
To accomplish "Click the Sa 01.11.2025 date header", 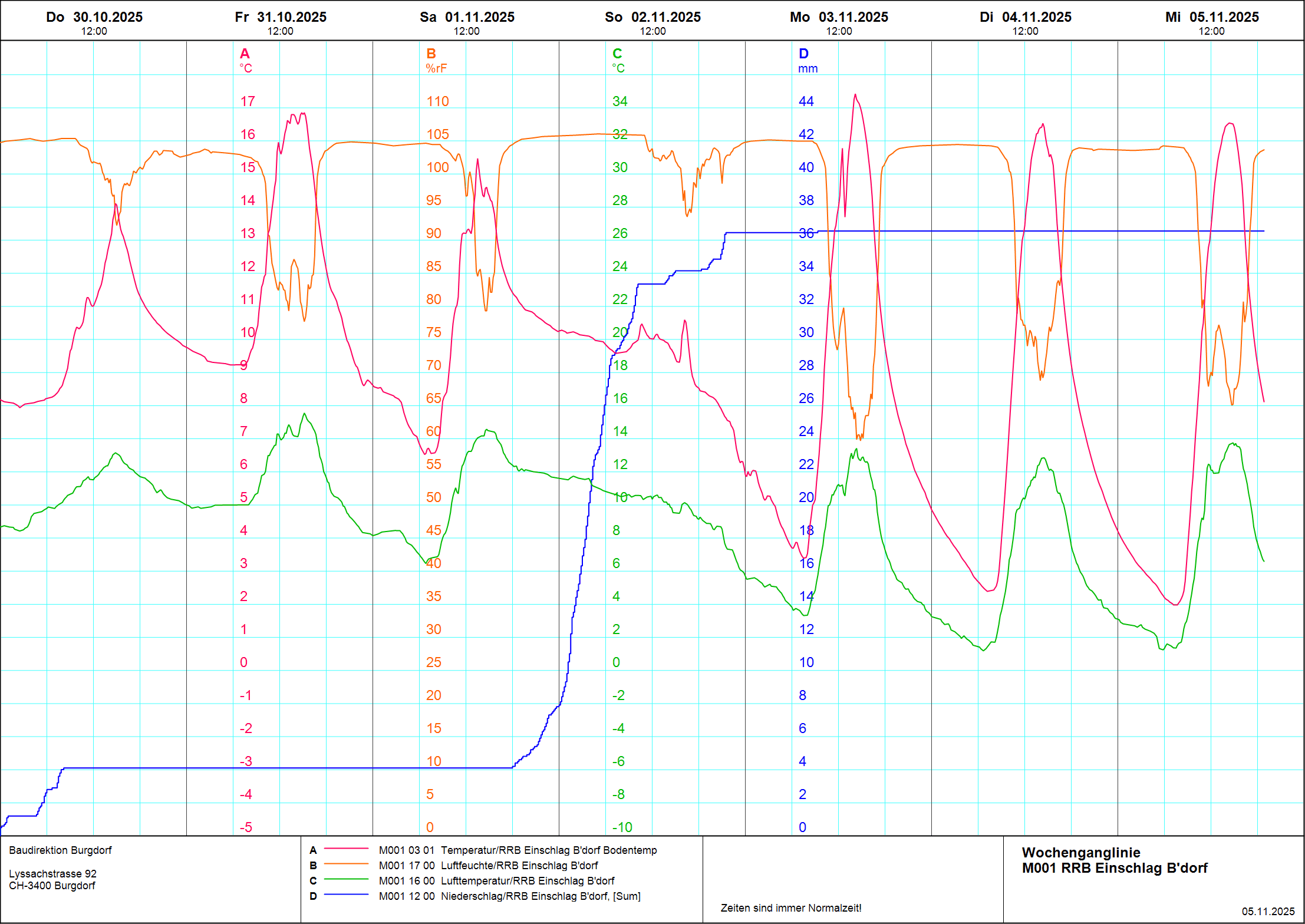I will pyautogui.click(x=467, y=18).
